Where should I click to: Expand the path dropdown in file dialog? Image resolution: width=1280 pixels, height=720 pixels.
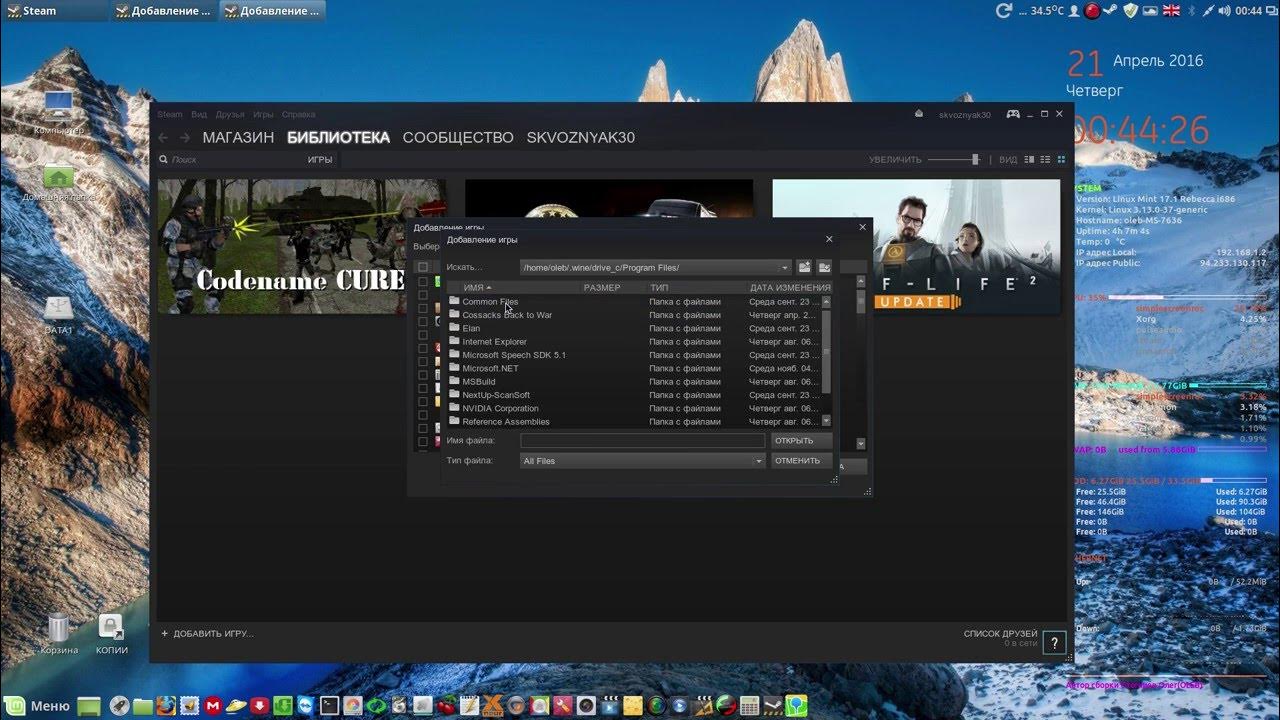(785, 268)
